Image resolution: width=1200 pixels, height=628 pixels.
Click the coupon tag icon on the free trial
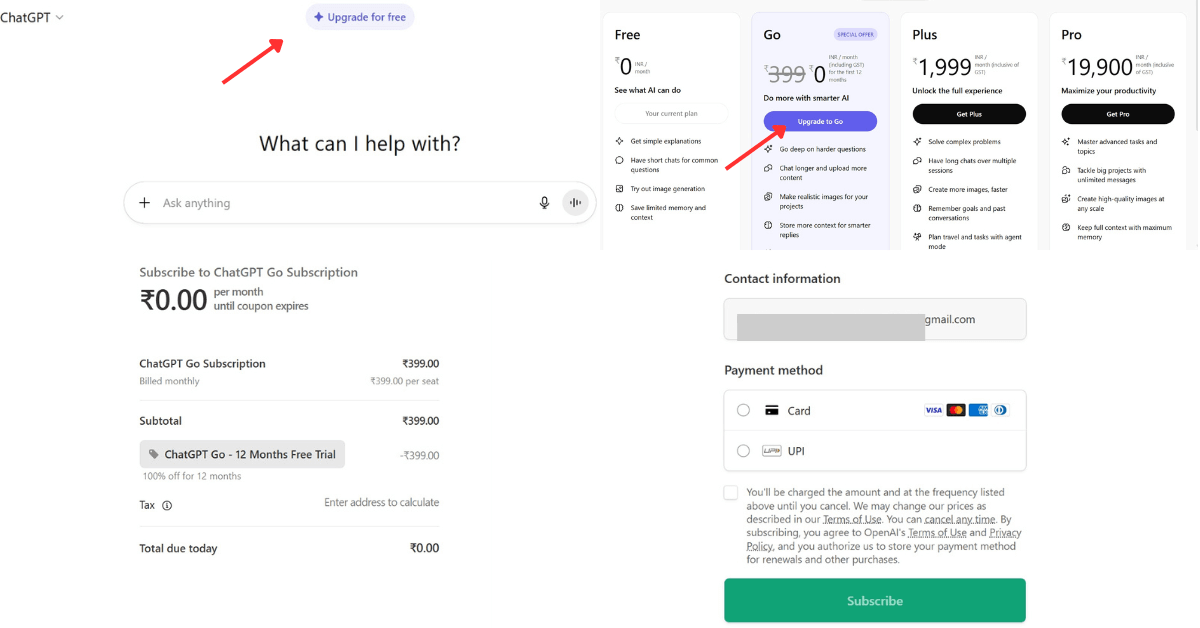[x=153, y=453]
